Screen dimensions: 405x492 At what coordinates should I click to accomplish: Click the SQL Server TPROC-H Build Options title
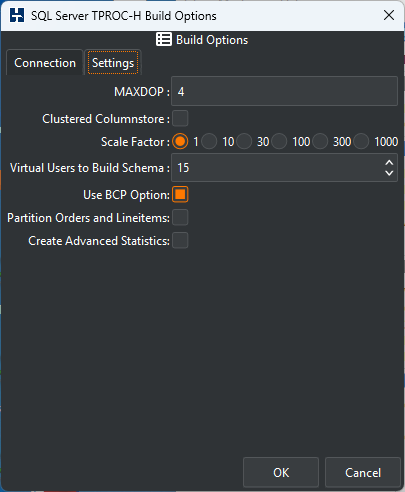pyautogui.click(x=124, y=16)
